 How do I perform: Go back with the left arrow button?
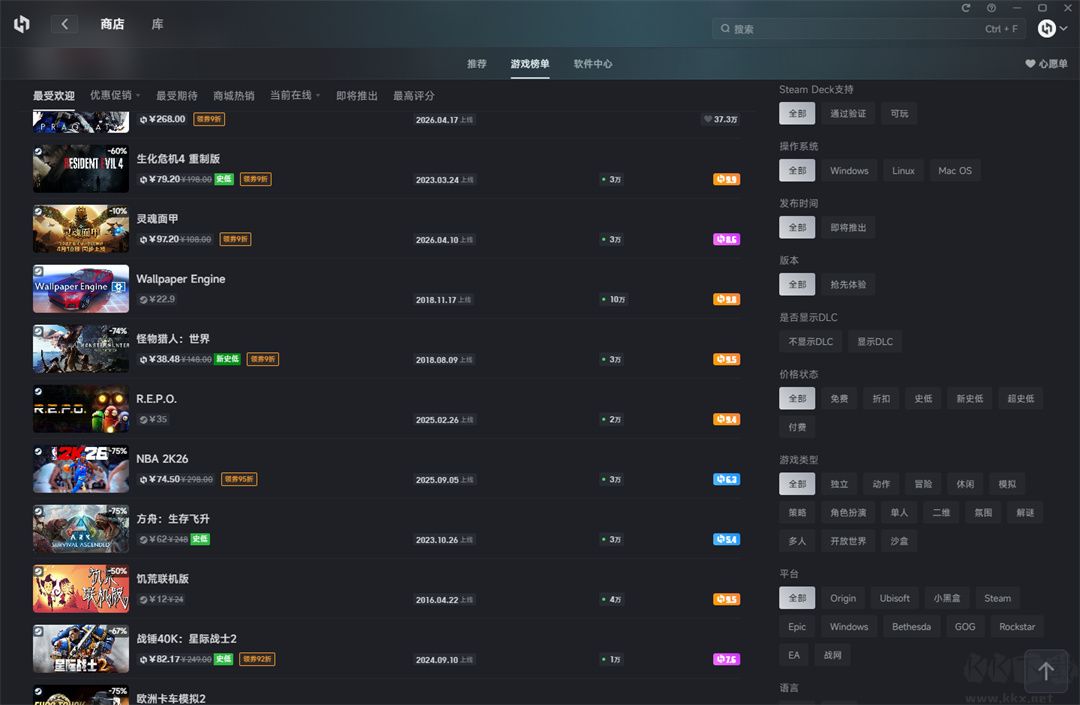tap(64, 24)
